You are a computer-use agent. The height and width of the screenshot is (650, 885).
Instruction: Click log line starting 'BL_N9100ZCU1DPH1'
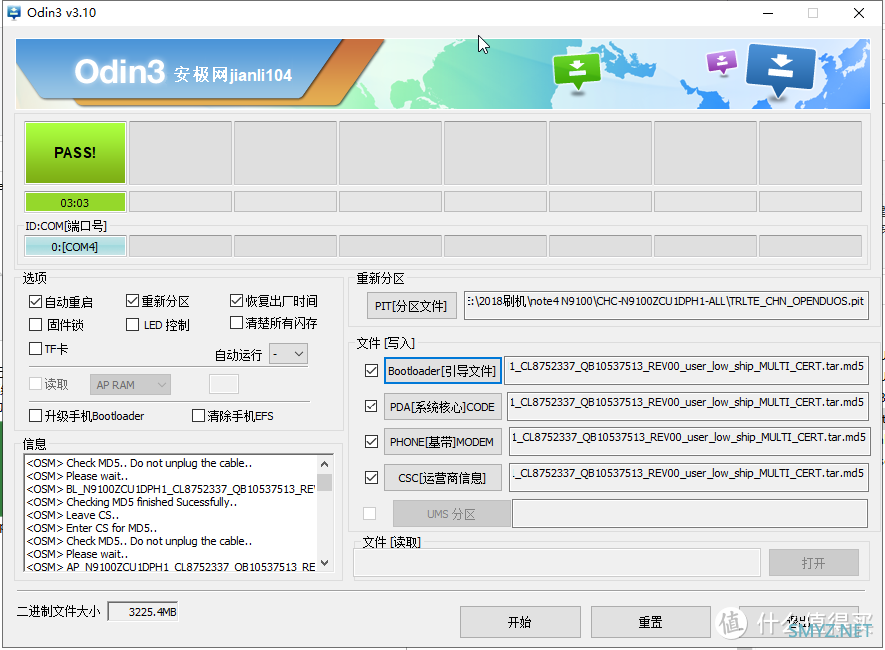[x=171, y=489]
